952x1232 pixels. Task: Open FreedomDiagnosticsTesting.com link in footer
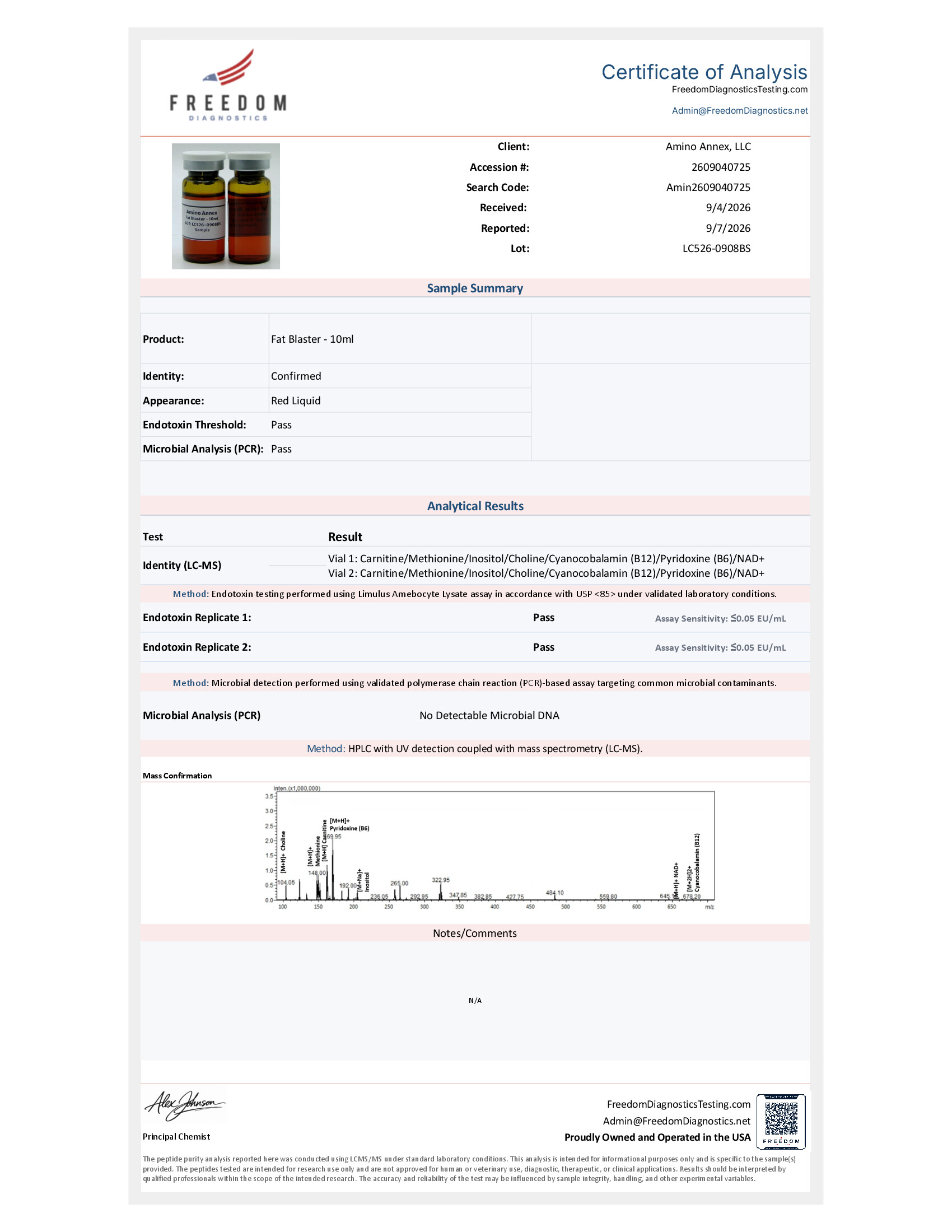[x=679, y=1104]
